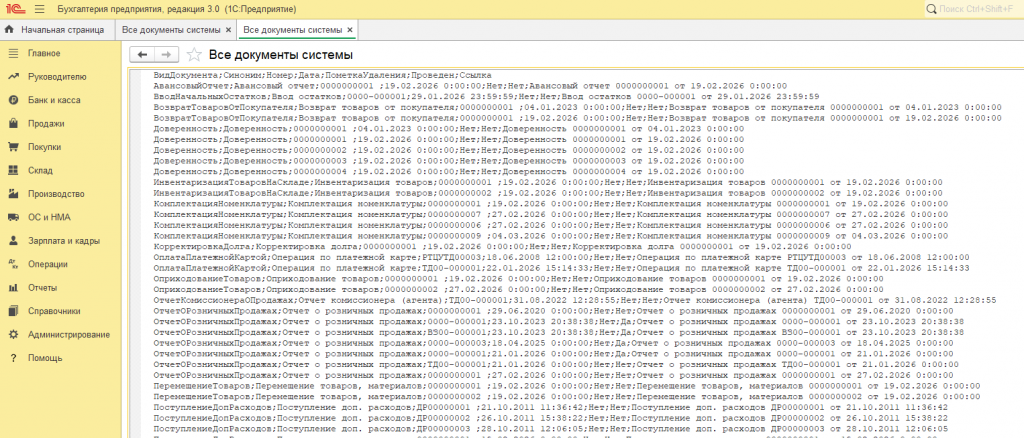Open the Администрирование section

point(69,335)
